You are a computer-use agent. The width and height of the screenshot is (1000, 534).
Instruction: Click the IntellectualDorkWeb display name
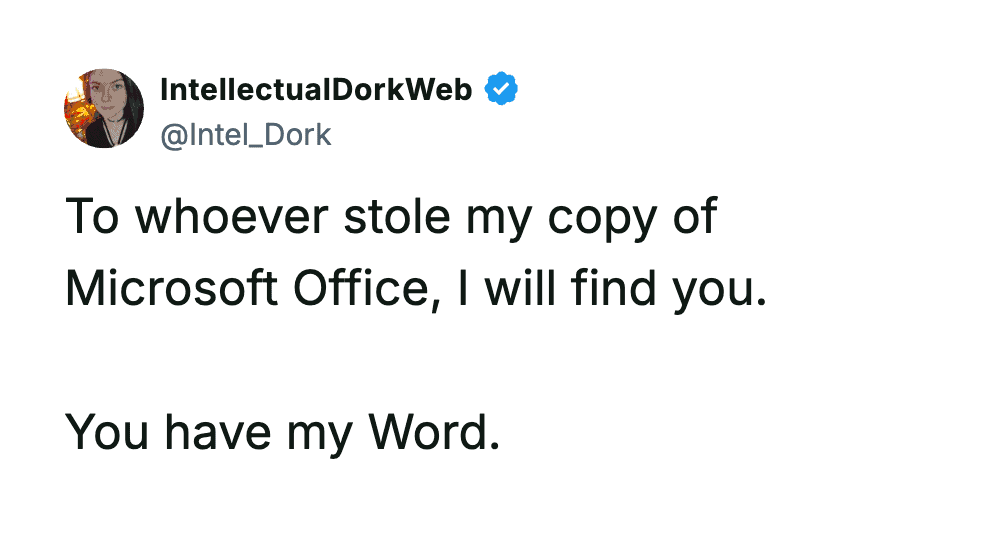(x=316, y=90)
